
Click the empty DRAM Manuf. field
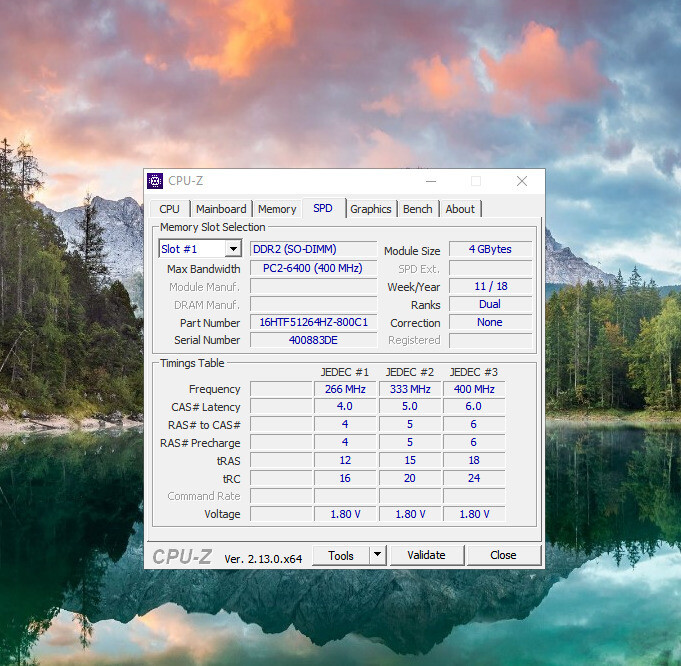point(313,305)
